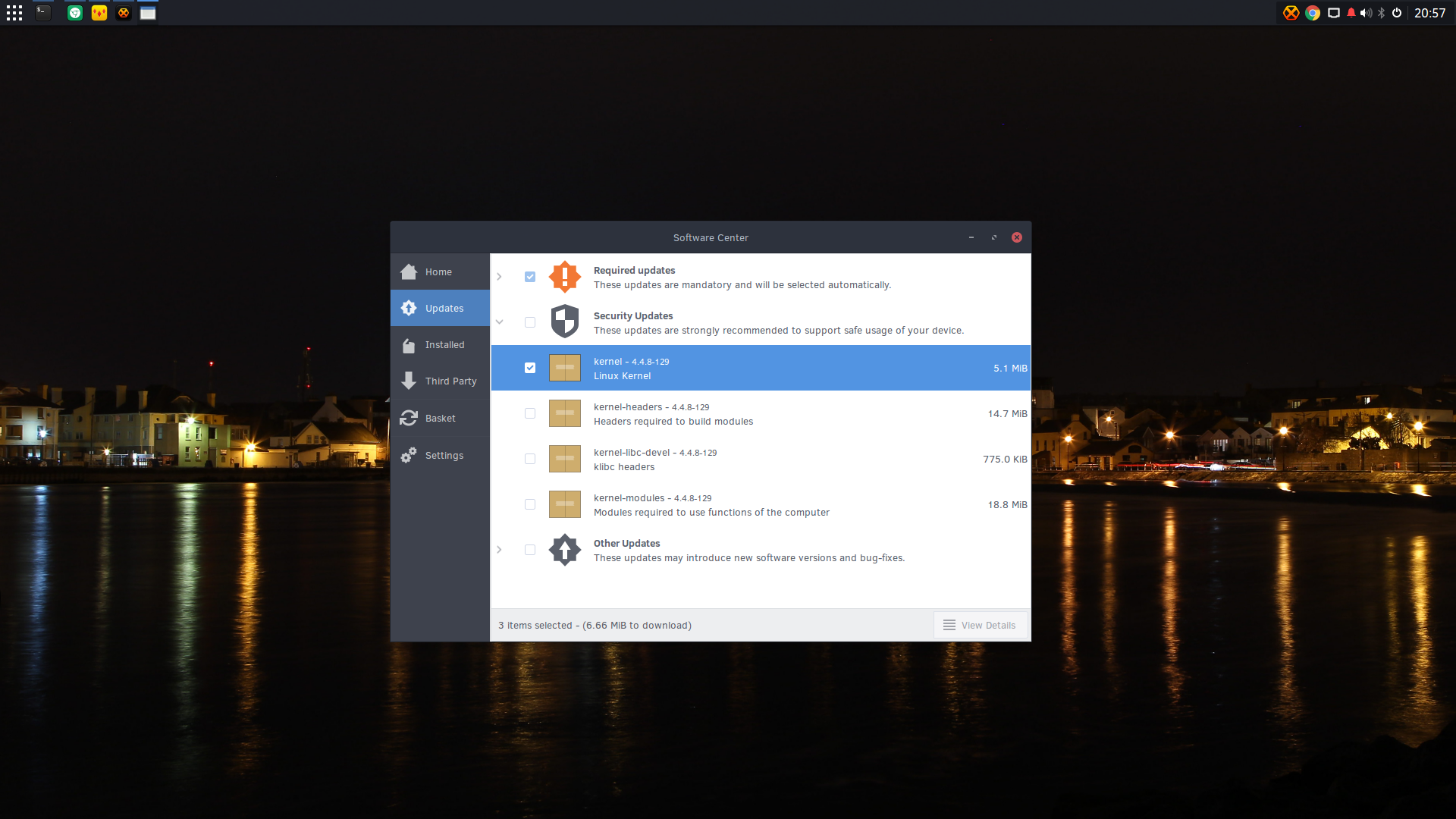This screenshot has width=1456, height=819.
Task: Click the 5.1 MiB size value
Action: pos(1010,369)
